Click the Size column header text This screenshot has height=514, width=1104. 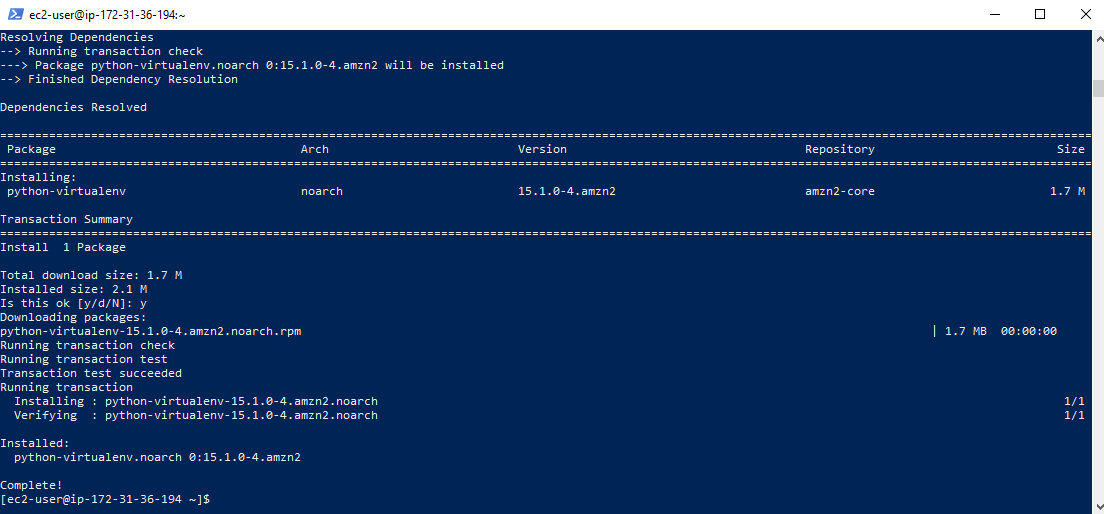1071,149
